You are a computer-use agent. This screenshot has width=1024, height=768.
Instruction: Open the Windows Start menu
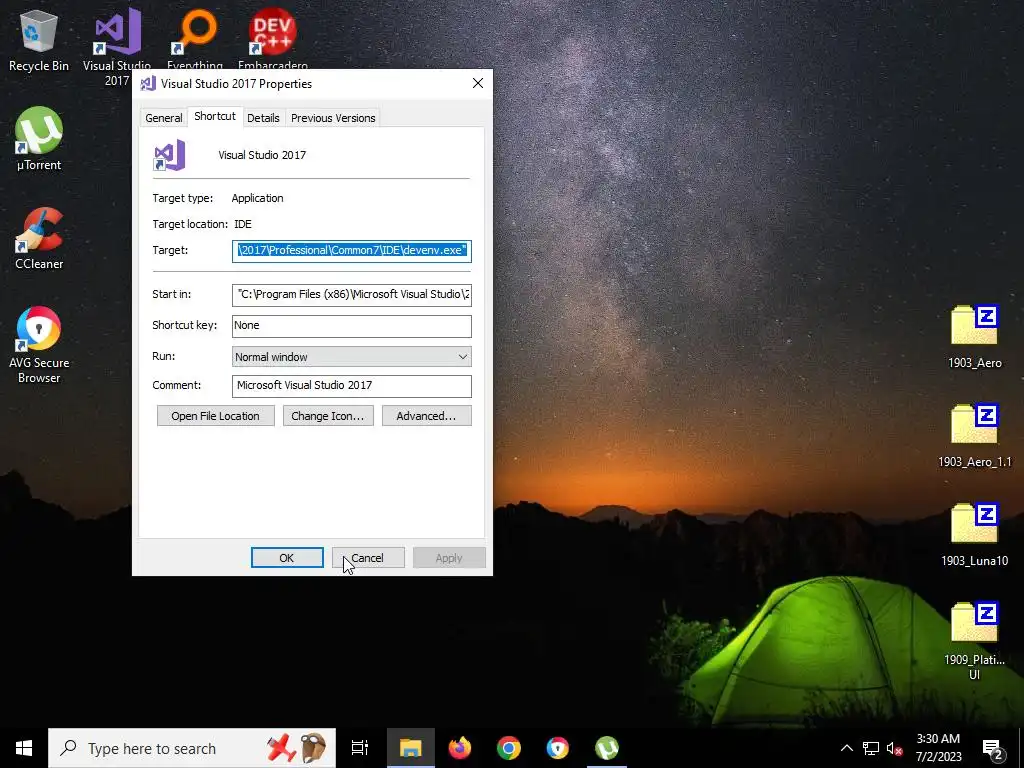click(24, 748)
